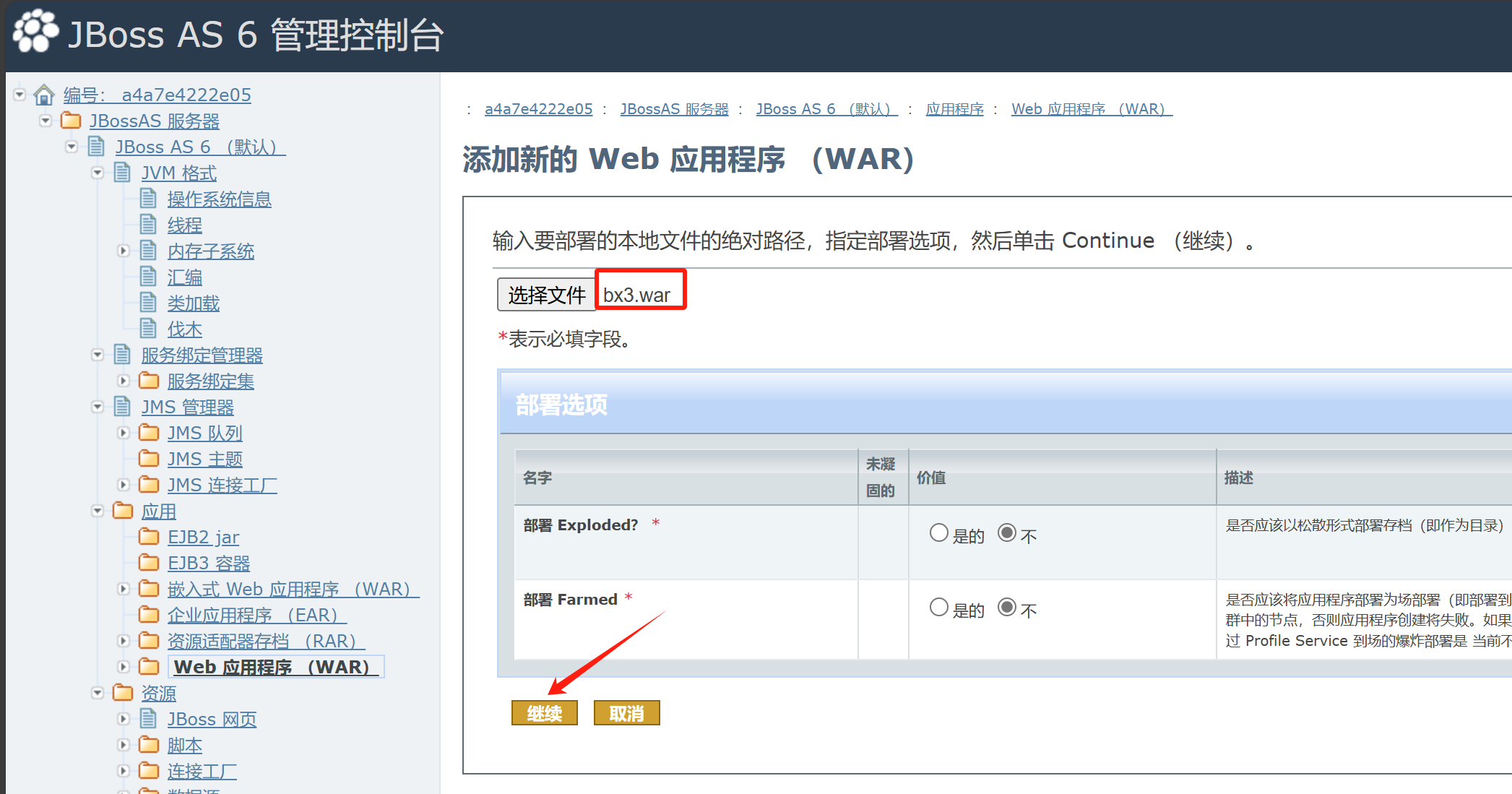The height and width of the screenshot is (794, 1512).
Task: Open 企业应用程序 (EAR) tree link
Action: point(256,615)
